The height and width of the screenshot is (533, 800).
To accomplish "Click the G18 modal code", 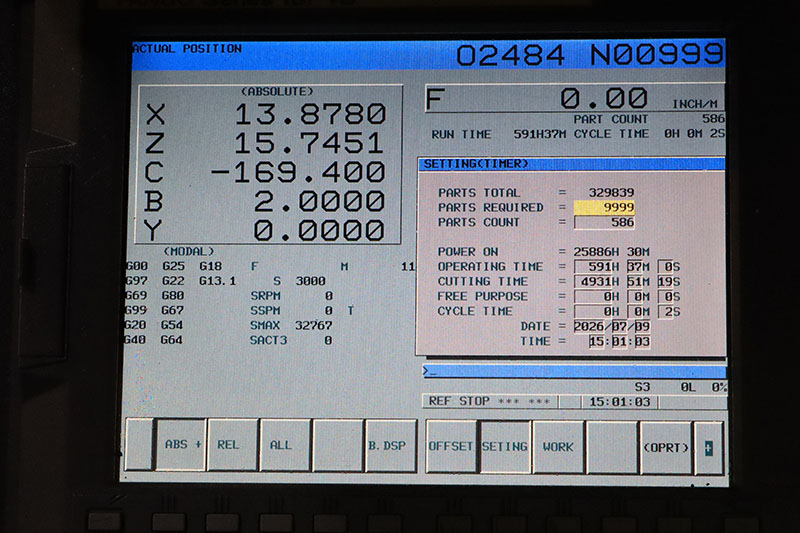I will tap(211, 266).
